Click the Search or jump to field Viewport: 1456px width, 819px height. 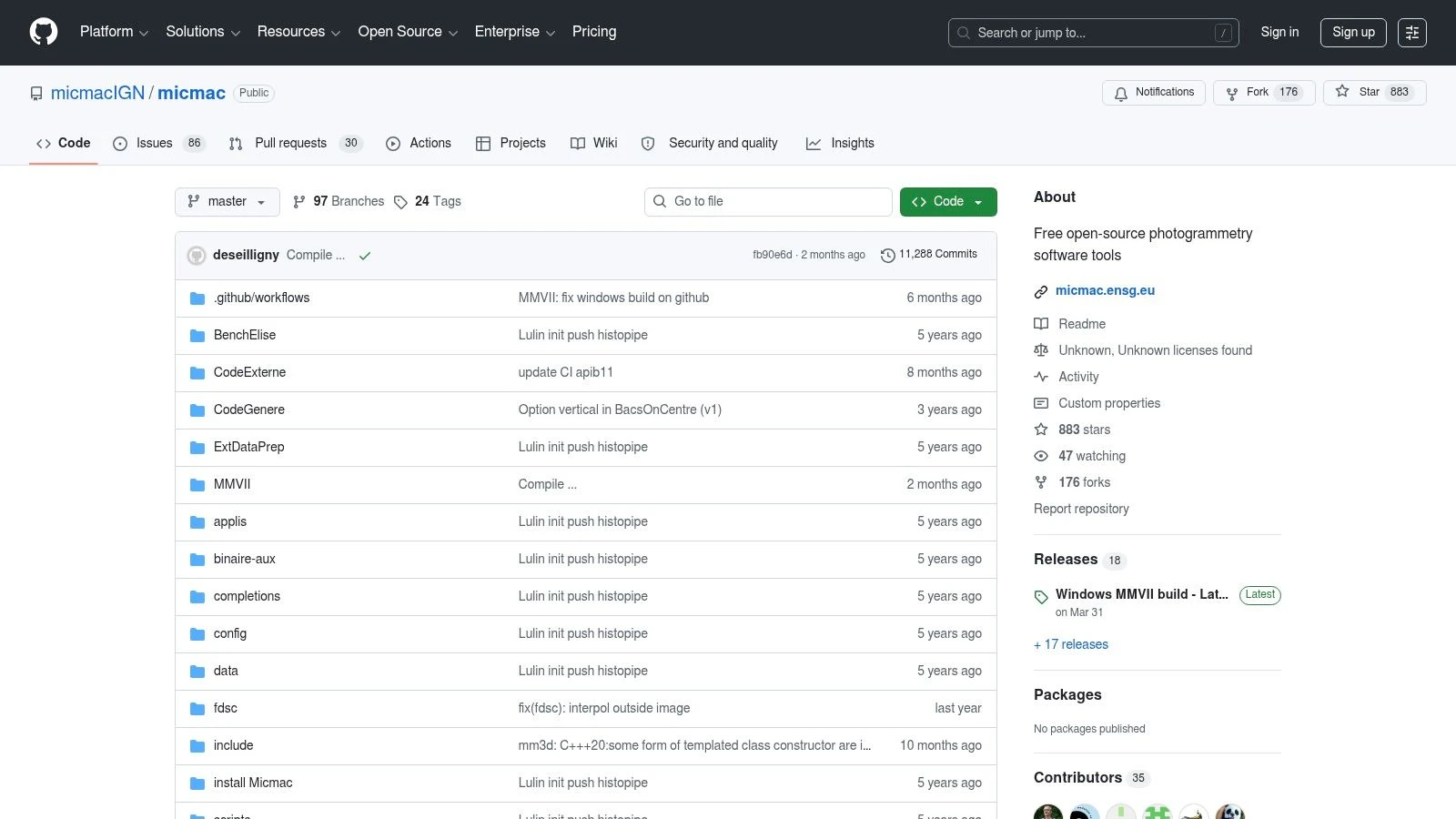pos(1094,33)
